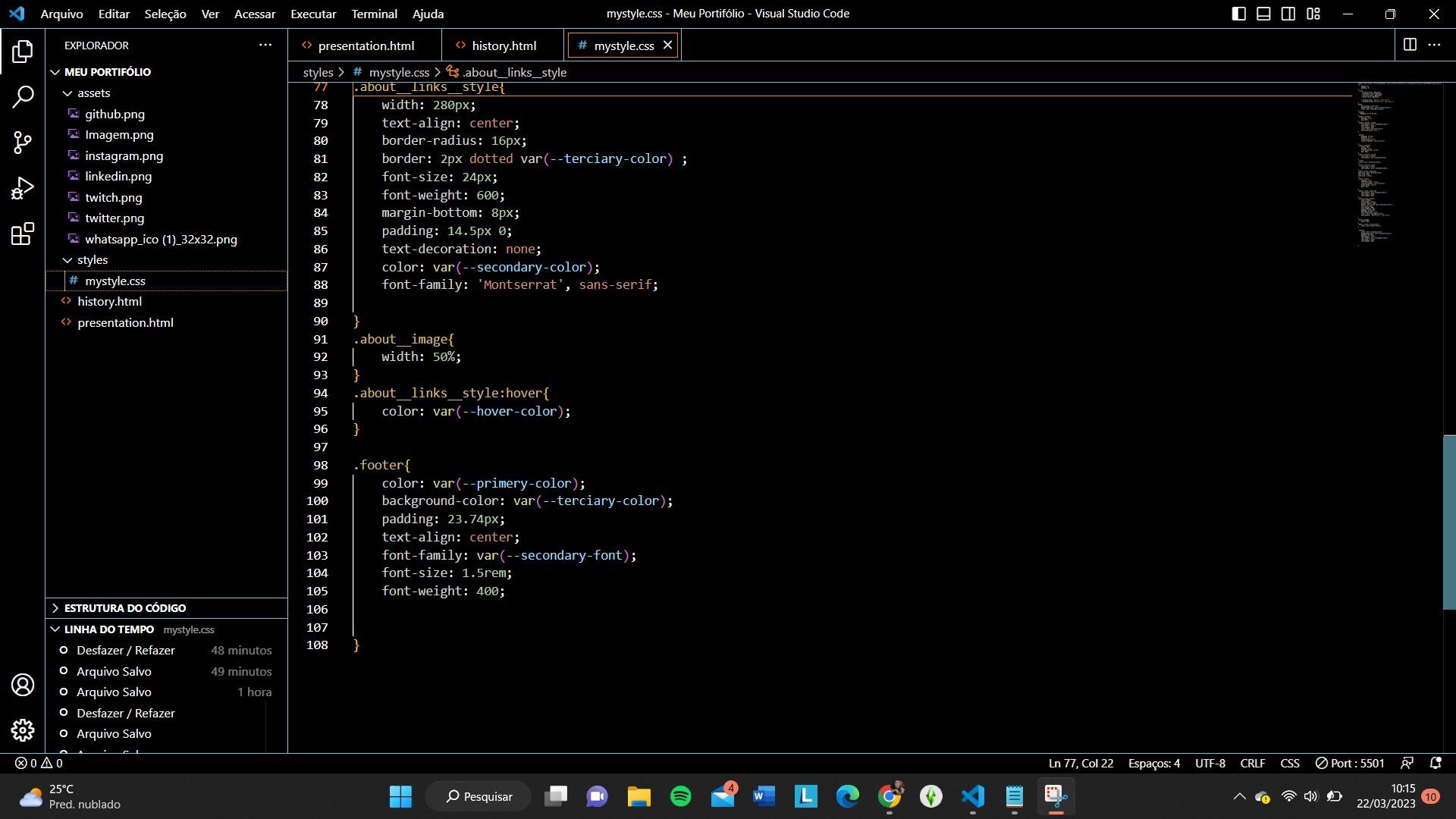Screen dimensions: 1456x819
Task: Open Google Chrome from taskbar
Action: [x=890, y=796]
